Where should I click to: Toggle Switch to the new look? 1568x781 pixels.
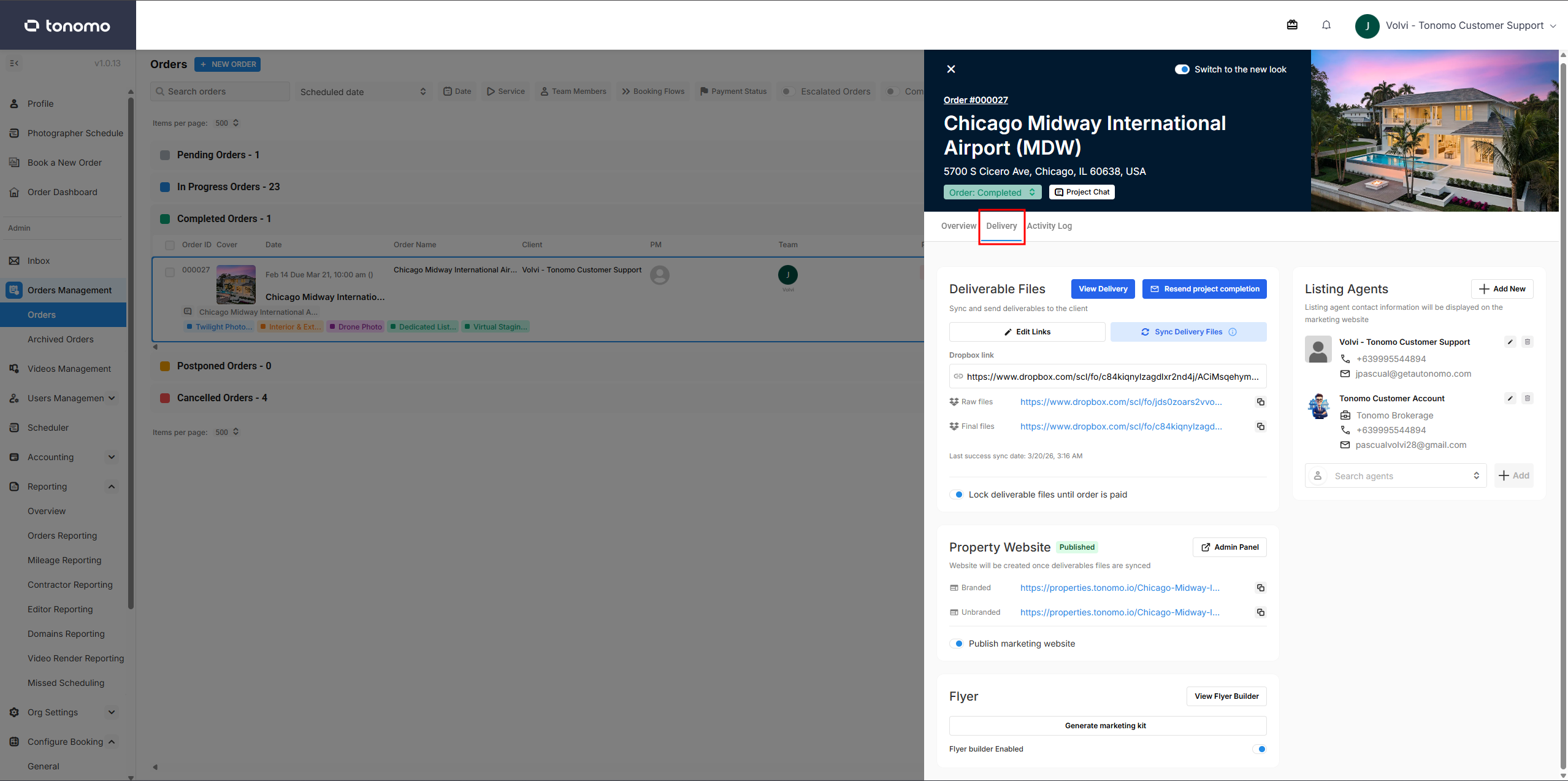click(x=1182, y=69)
